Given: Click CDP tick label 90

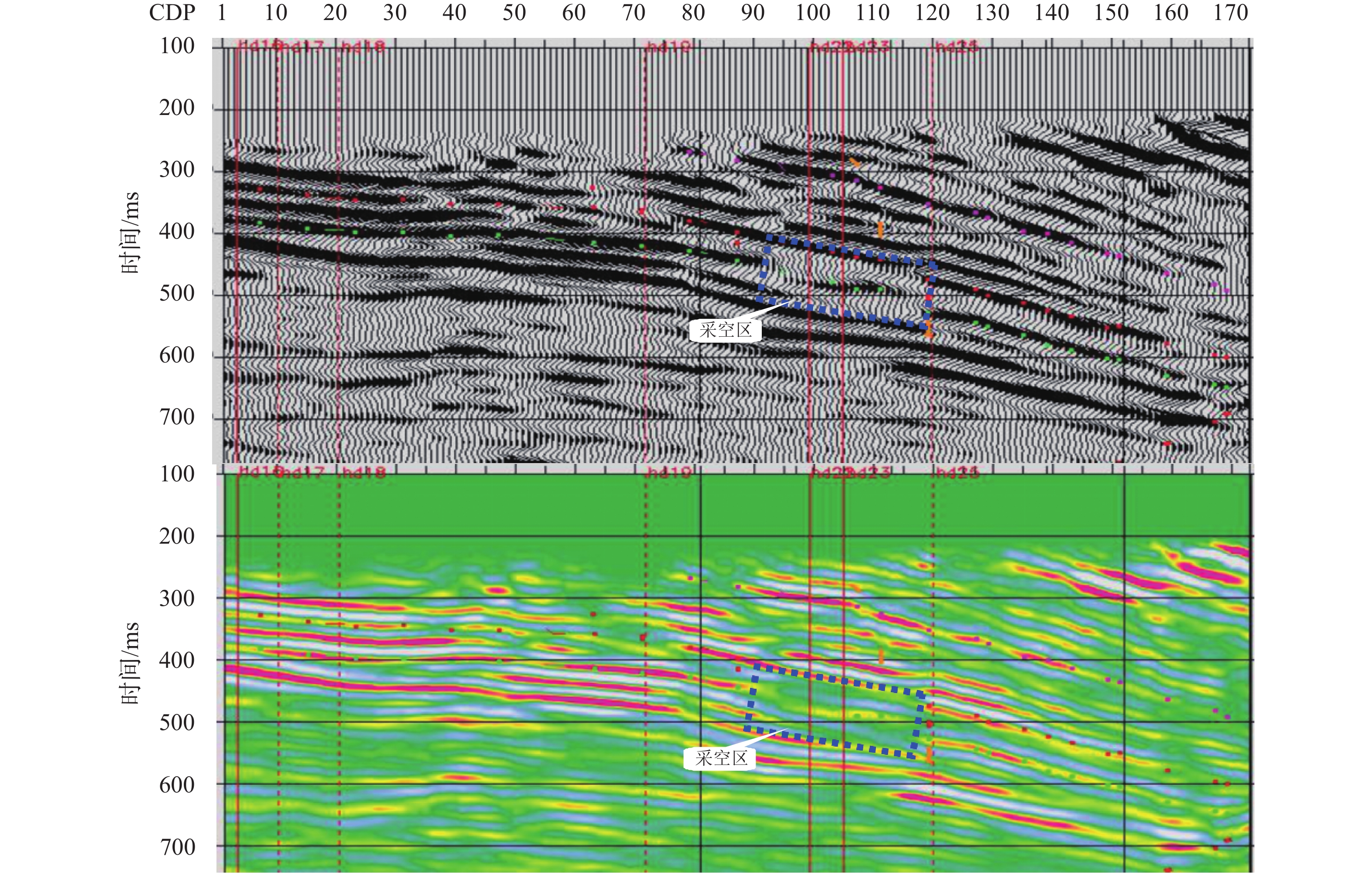Looking at the screenshot, I should 753,13.
